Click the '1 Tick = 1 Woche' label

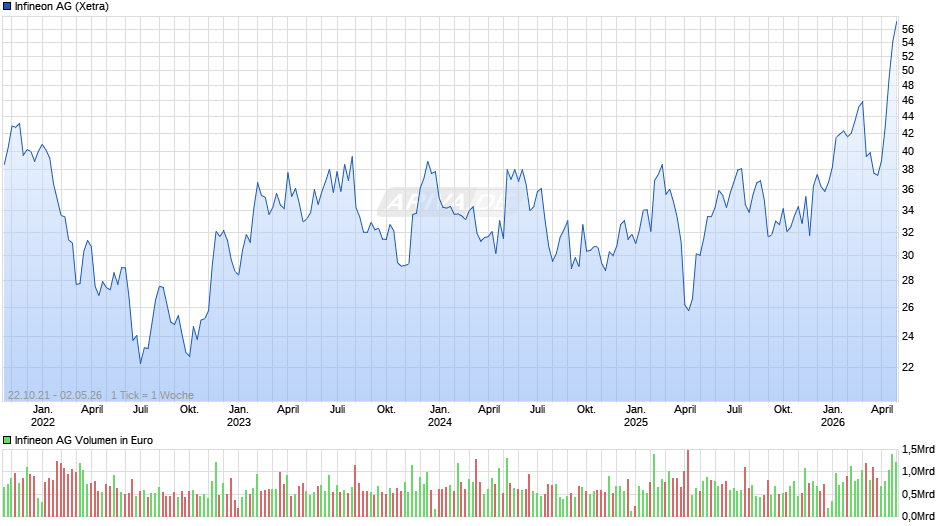click(152, 395)
